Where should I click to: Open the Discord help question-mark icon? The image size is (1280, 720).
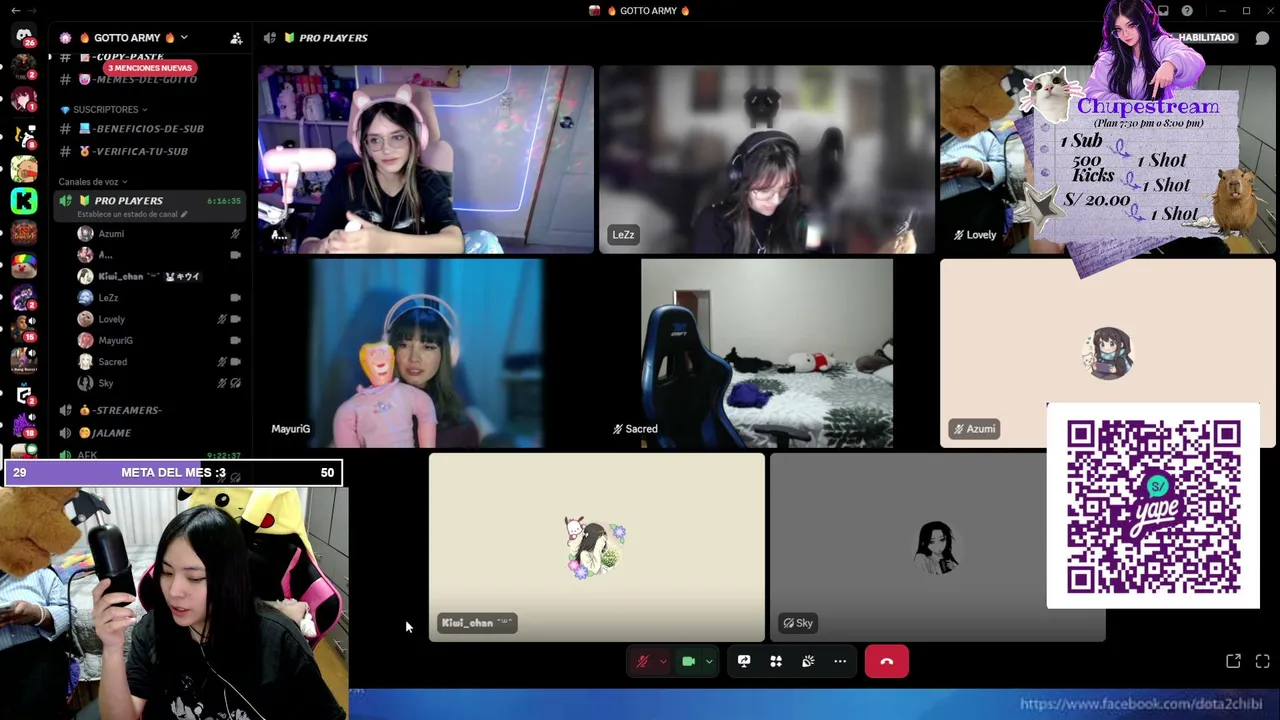pyautogui.click(x=1187, y=11)
